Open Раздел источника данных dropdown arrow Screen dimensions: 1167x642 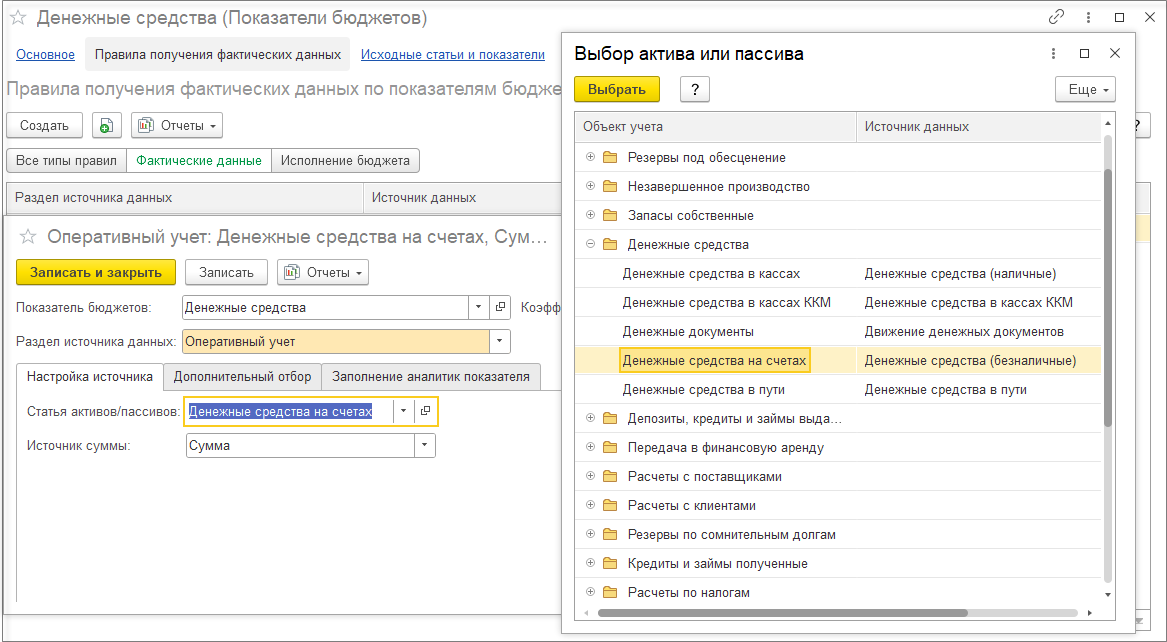[499, 342]
